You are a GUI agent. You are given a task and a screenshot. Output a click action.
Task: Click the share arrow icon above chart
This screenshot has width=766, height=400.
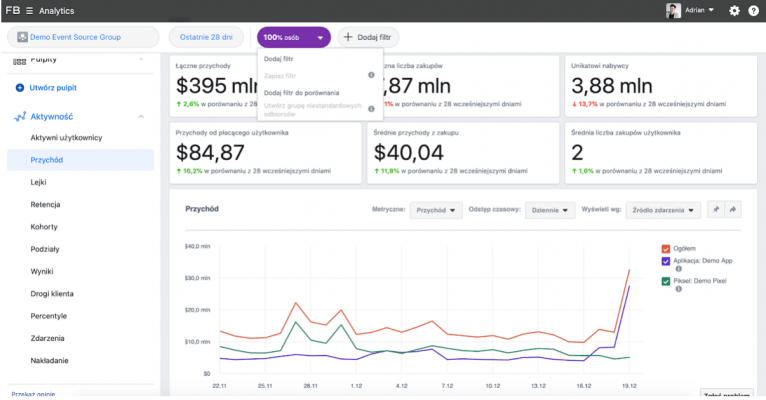(732, 210)
